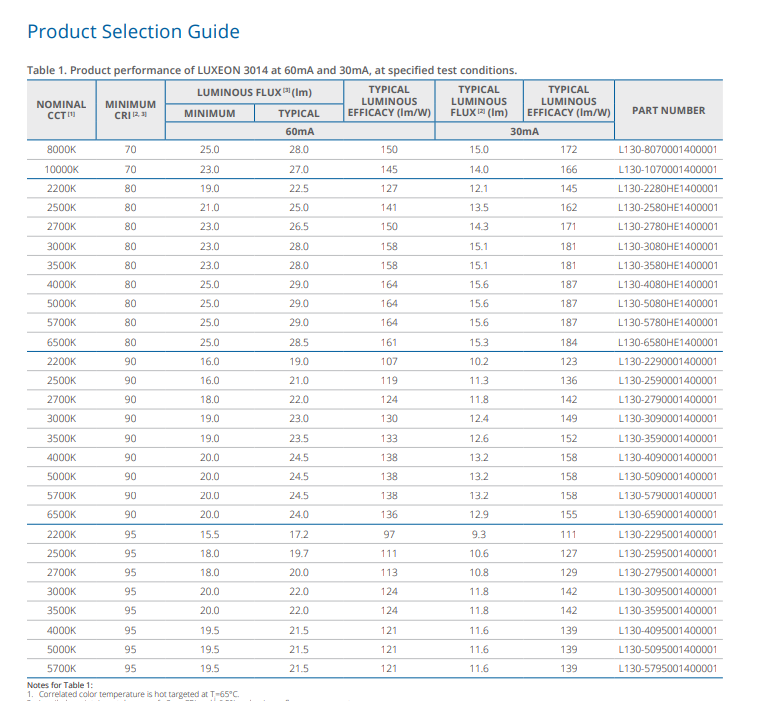Click part number L130-509001400001
Screen dimensions: 767x701
pyautogui.click(x=668, y=476)
